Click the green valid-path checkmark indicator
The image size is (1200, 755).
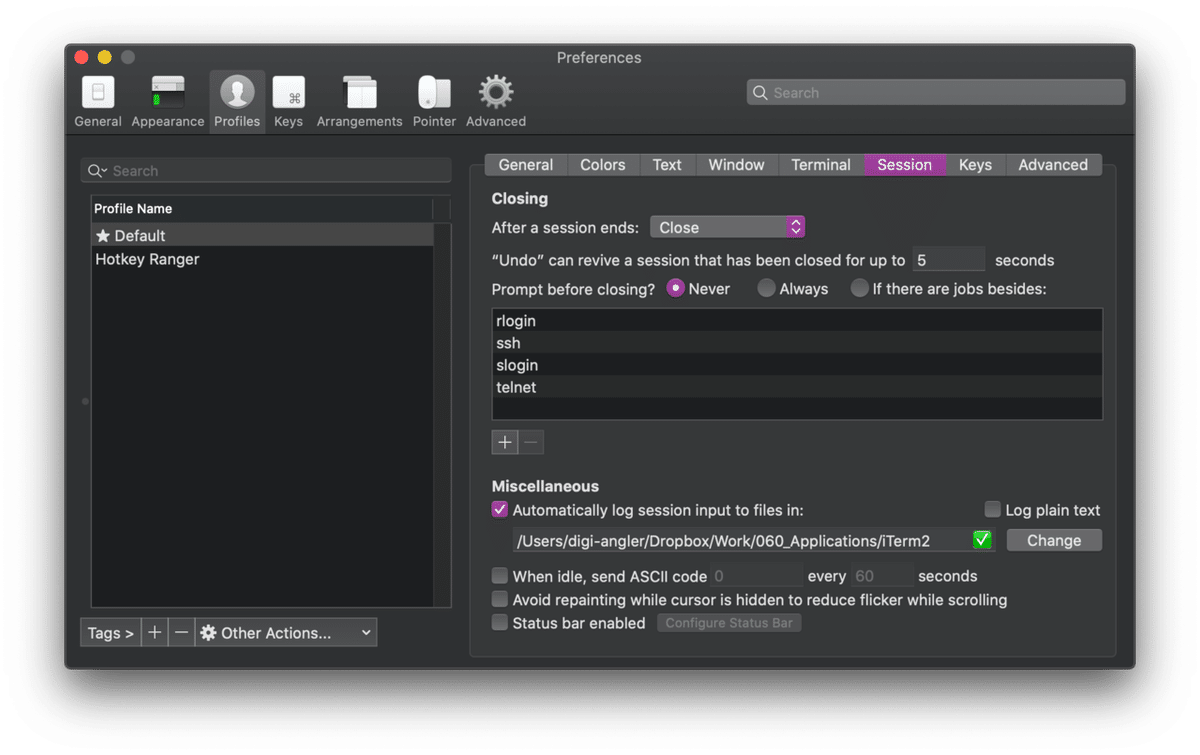(982, 540)
